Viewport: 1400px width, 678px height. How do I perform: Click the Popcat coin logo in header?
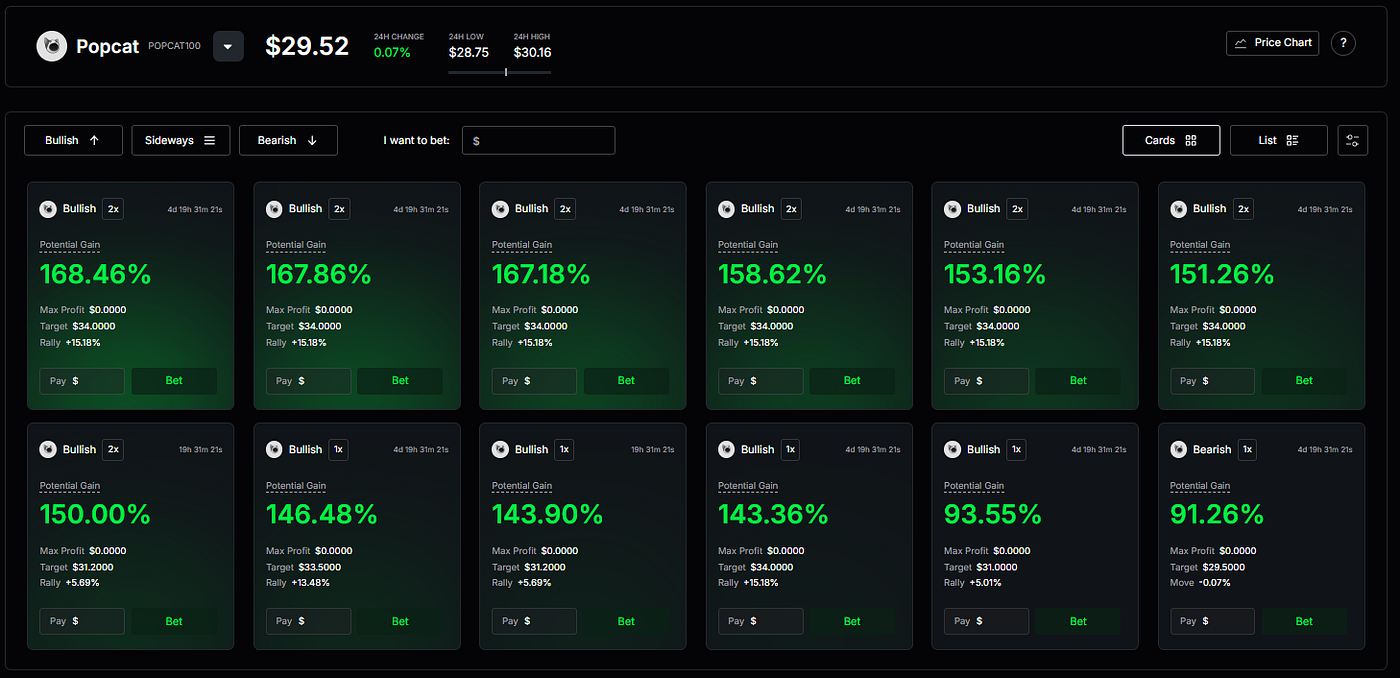(52, 46)
